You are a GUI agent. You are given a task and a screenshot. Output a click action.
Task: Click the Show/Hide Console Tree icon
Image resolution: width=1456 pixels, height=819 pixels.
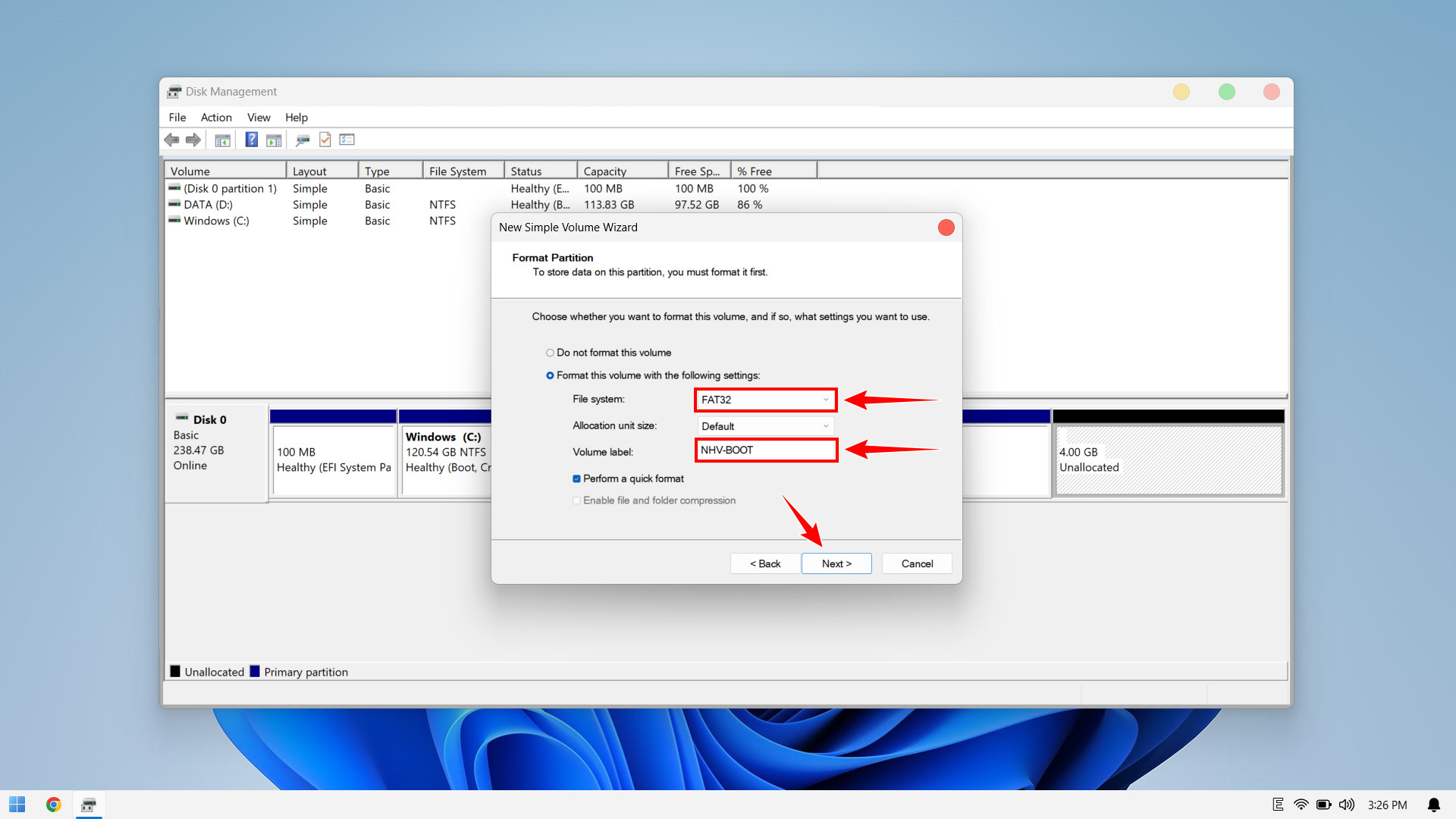tap(222, 140)
